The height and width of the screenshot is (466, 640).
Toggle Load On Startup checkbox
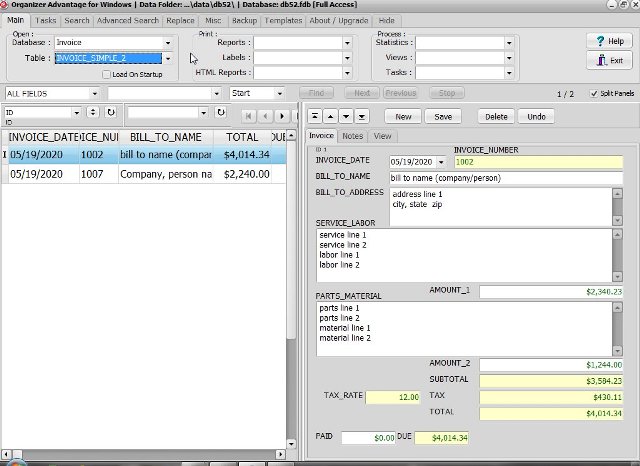tap(107, 74)
